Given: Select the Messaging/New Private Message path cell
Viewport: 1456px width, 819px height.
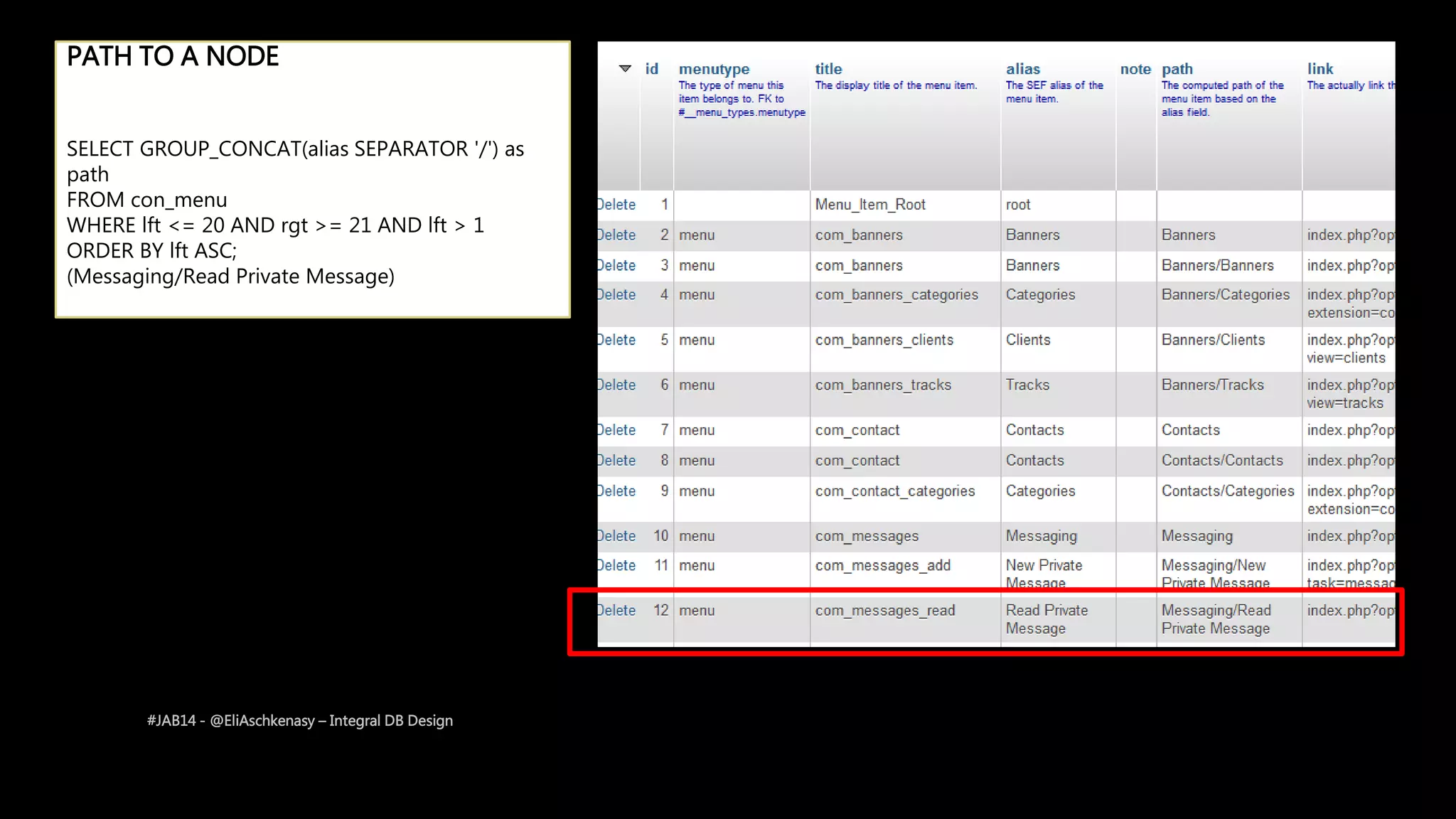Looking at the screenshot, I should 1229,571.
